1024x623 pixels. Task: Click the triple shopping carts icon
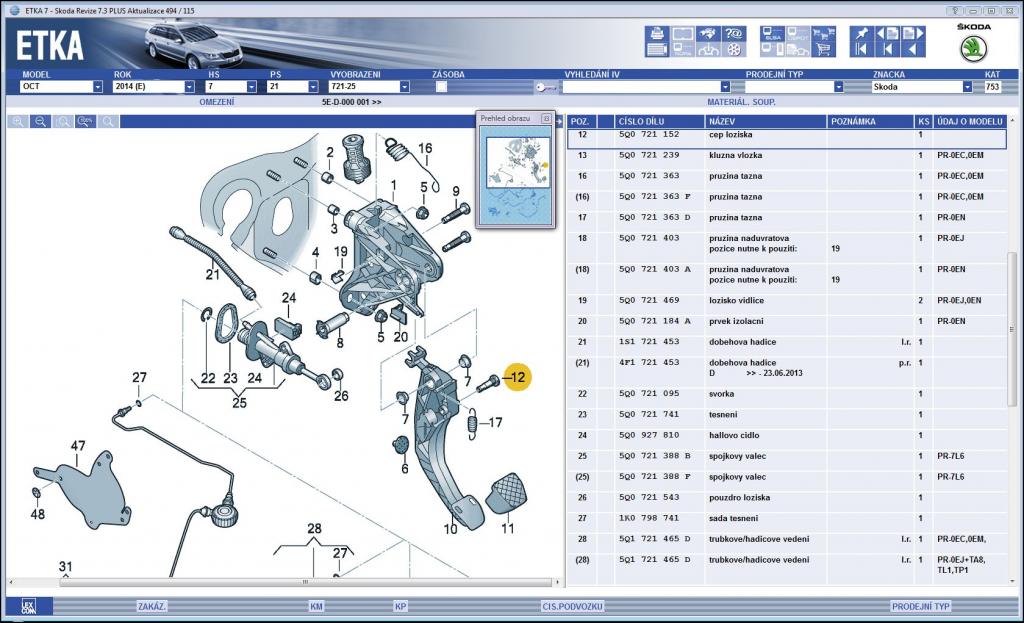(x=824, y=33)
